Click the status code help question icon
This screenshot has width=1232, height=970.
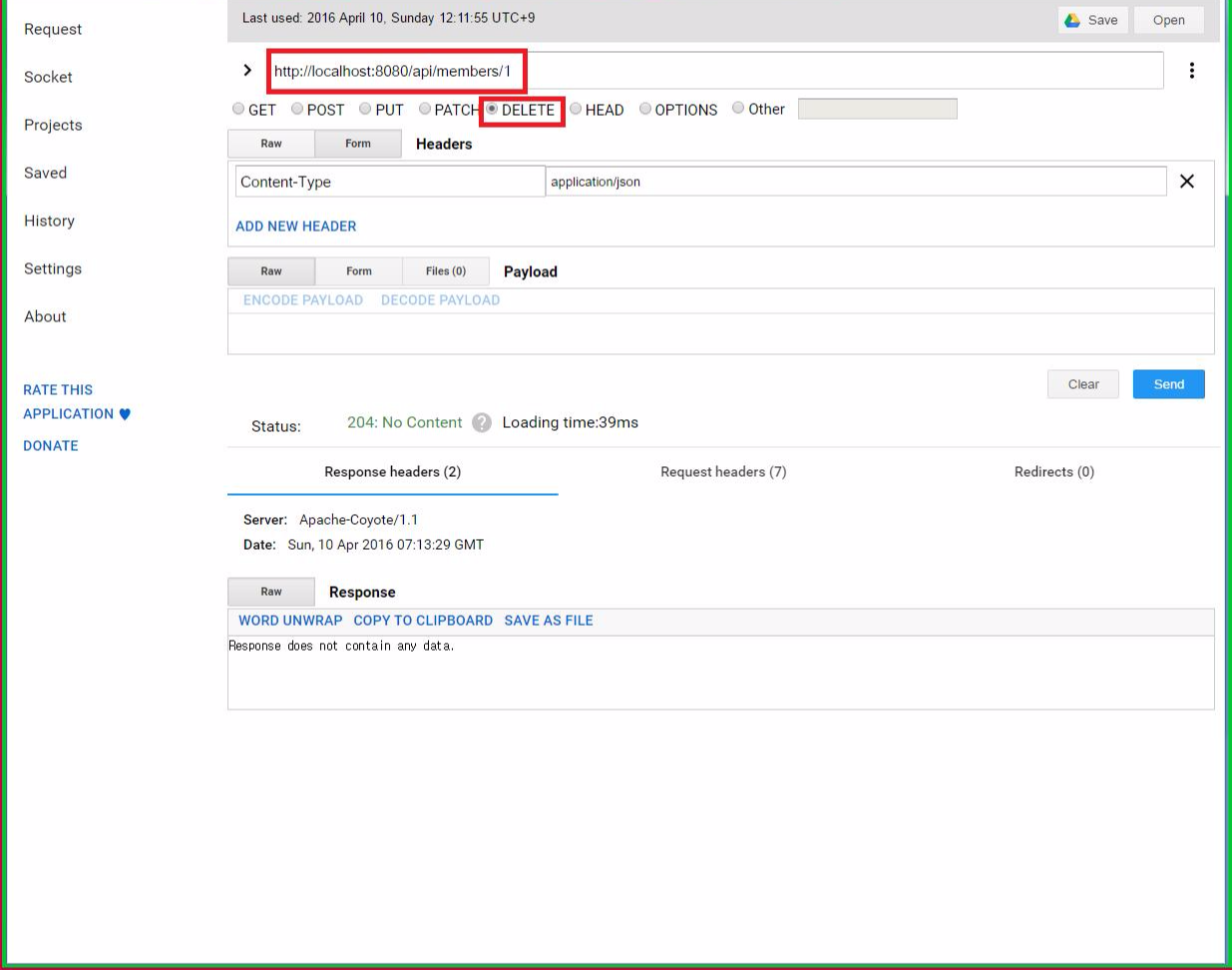482,422
